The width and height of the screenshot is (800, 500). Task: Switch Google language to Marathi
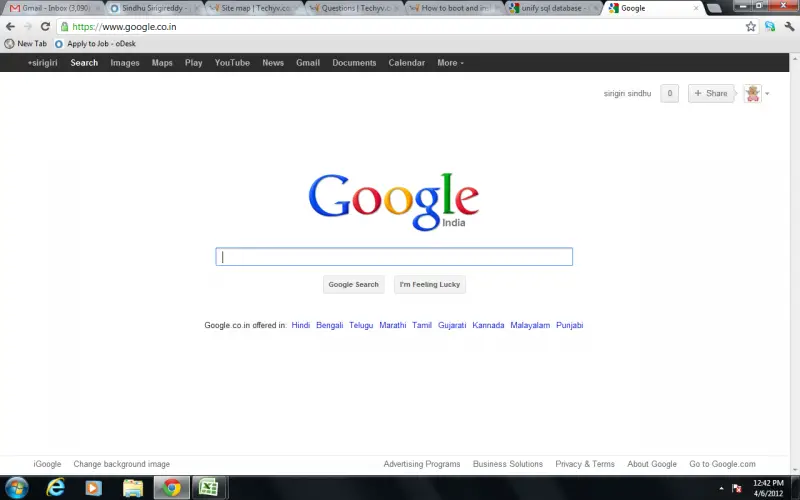pos(392,325)
